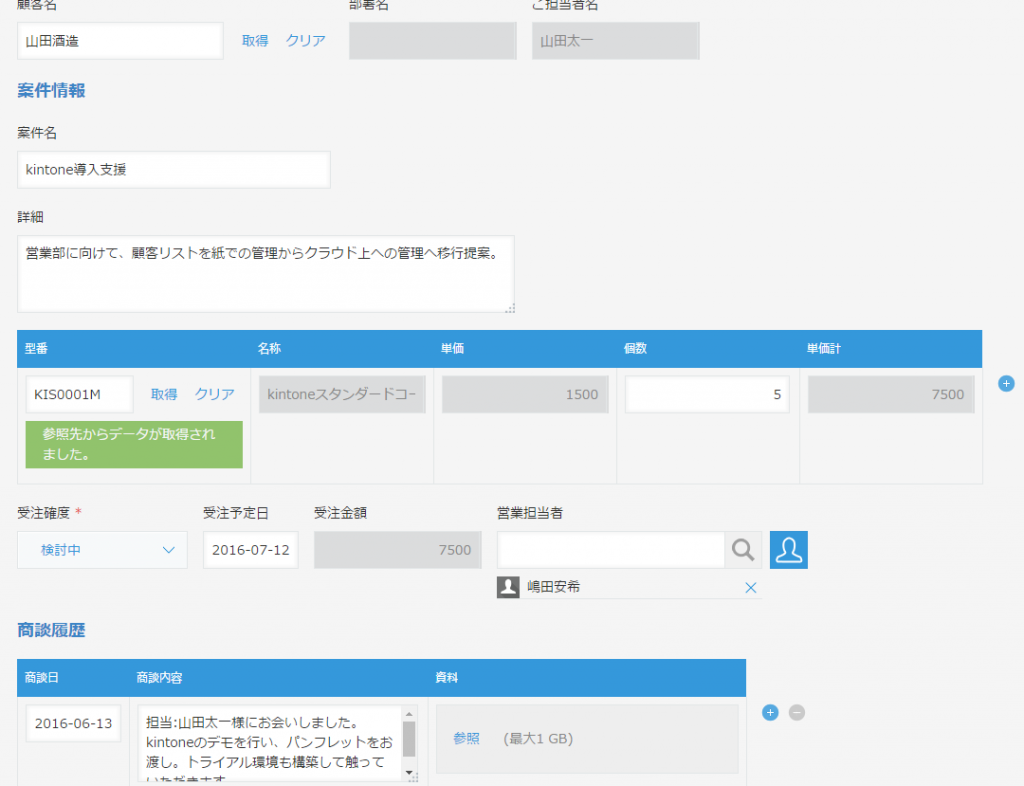Focus the 顧客名 field containing 山田酒造
The height and width of the screenshot is (786, 1024).
point(120,40)
